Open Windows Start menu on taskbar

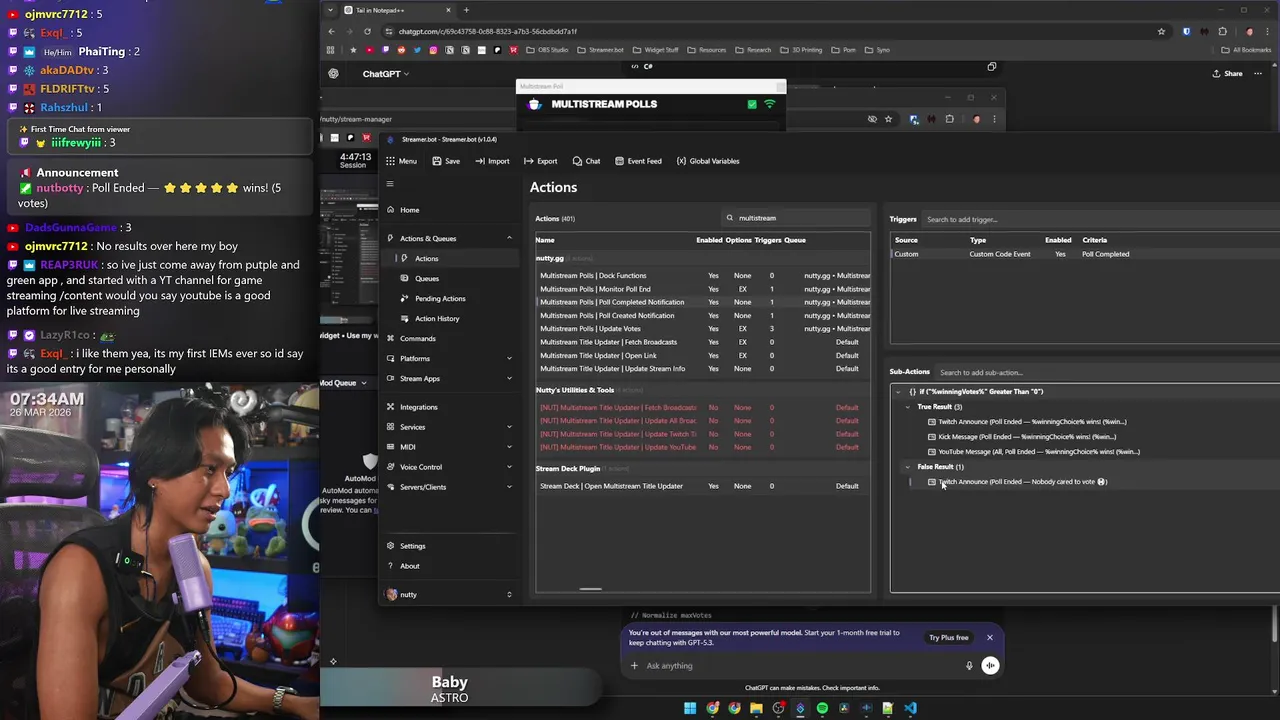[x=690, y=708]
